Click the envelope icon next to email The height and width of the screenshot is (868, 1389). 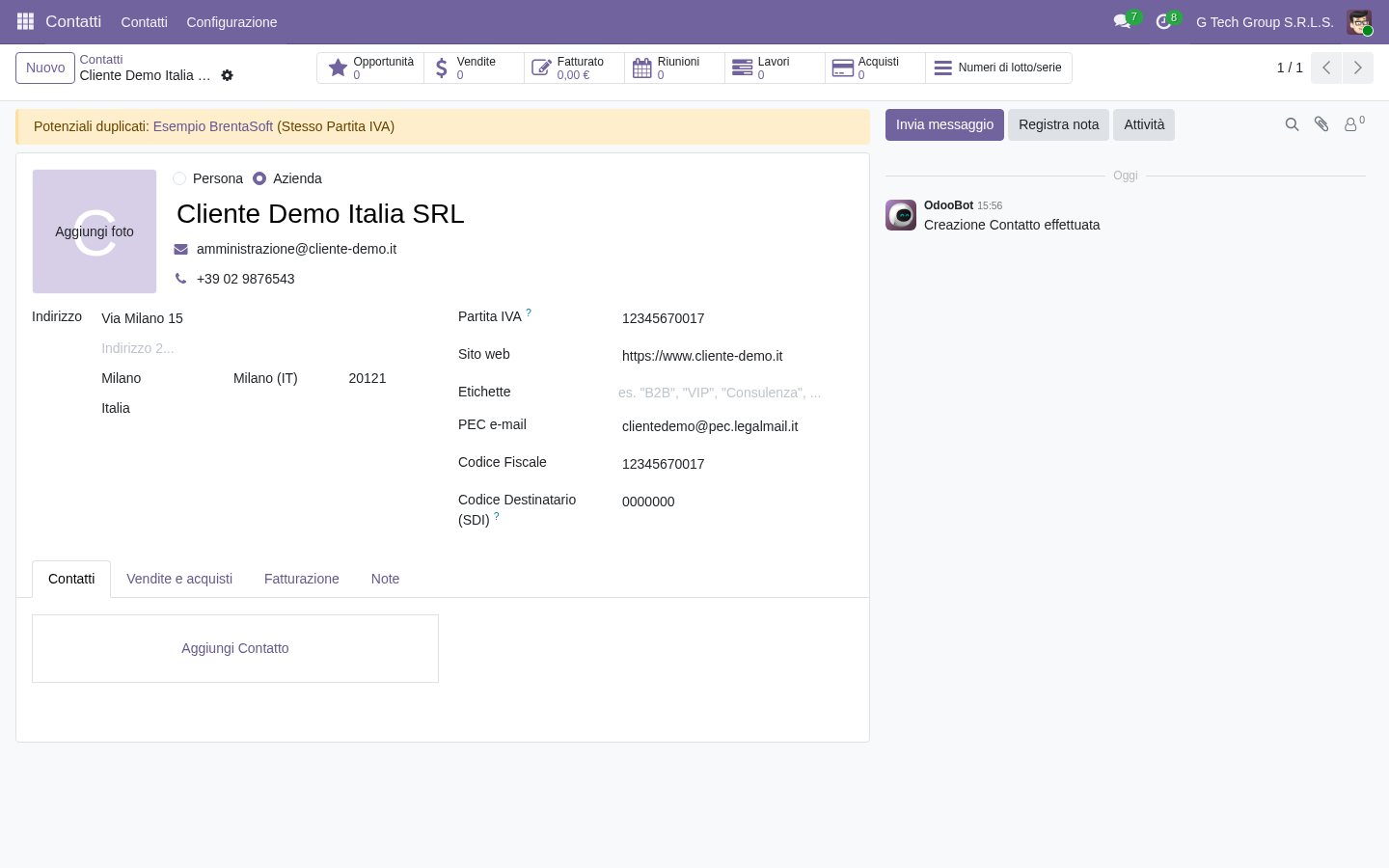coord(180,249)
